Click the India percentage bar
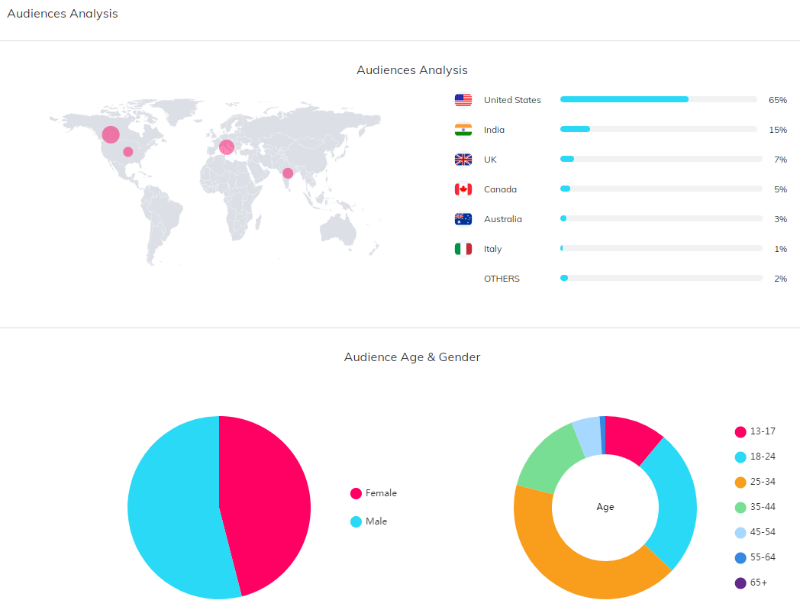Screen dimensions: 800x610 click(658, 130)
